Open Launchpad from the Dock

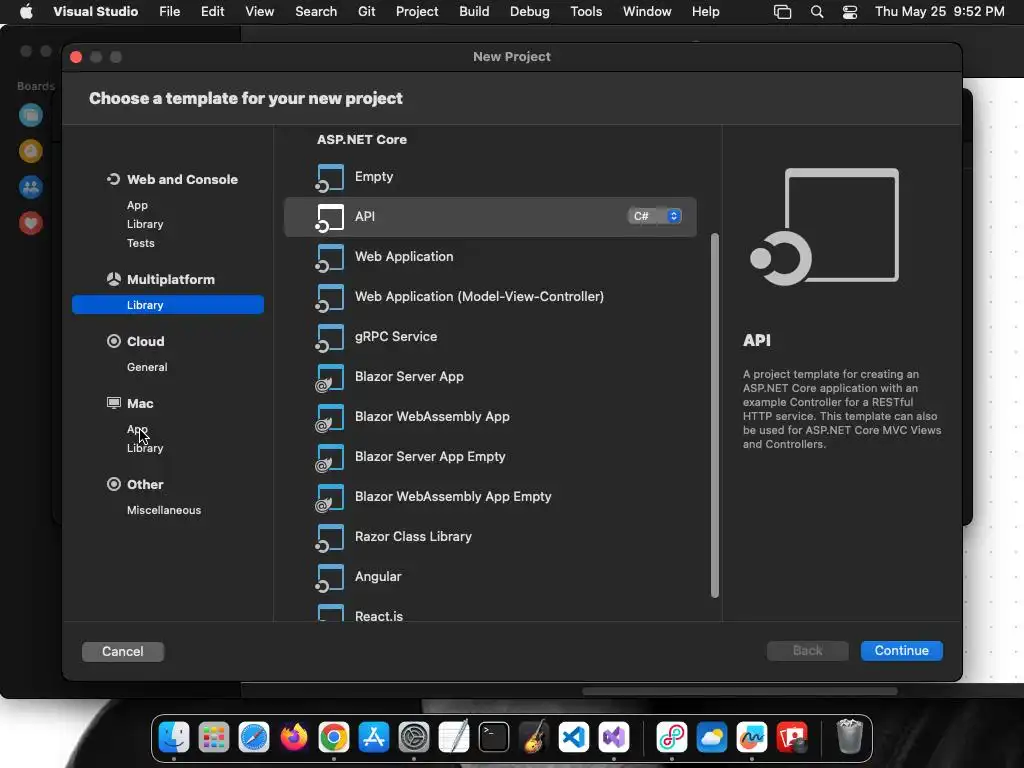point(214,737)
